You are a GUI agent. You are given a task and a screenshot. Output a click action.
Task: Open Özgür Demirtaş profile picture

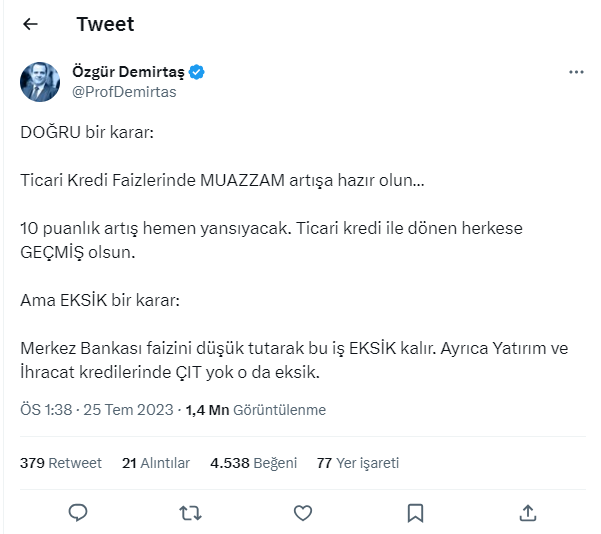click(x=39, y=82)
